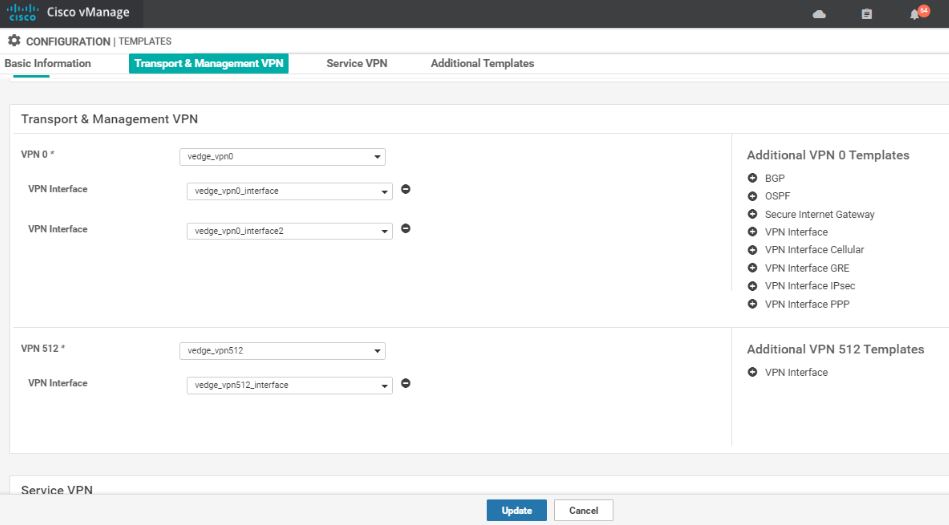Open the vedge_vpn512 template dropdown

pos(283,351)
